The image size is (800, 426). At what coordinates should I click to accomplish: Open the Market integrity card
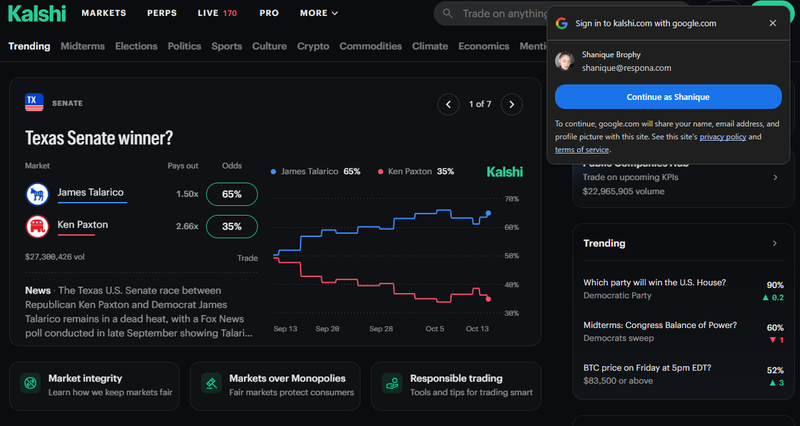coord(94,386)
